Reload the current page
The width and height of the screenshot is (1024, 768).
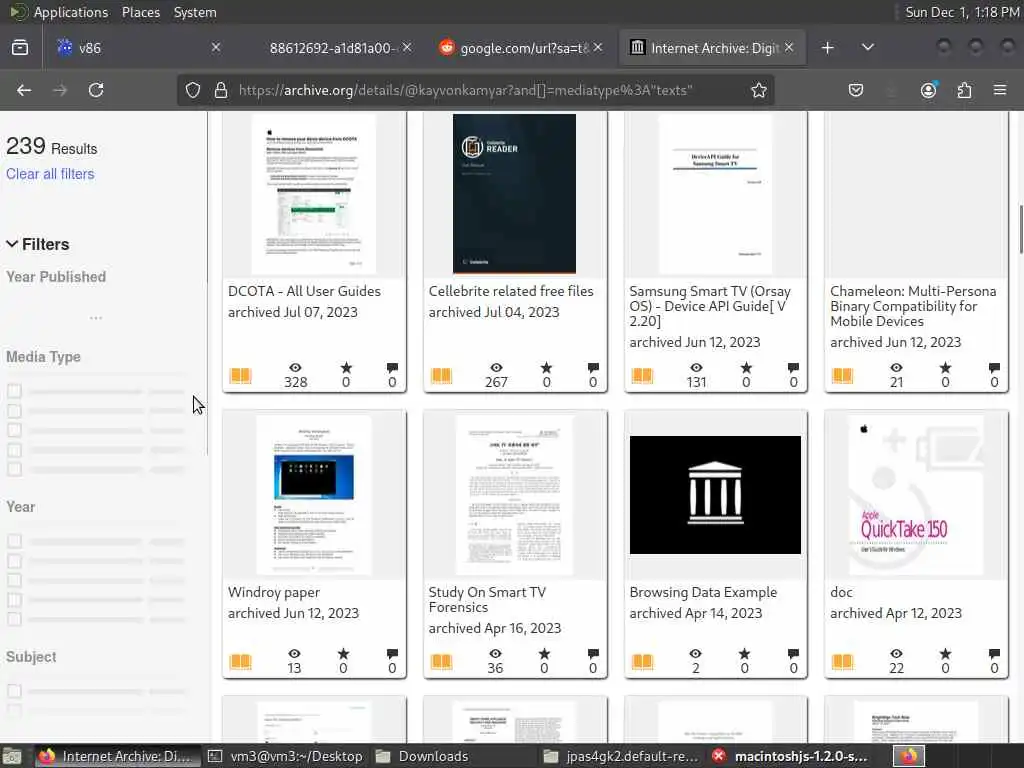tap(96, 90)
